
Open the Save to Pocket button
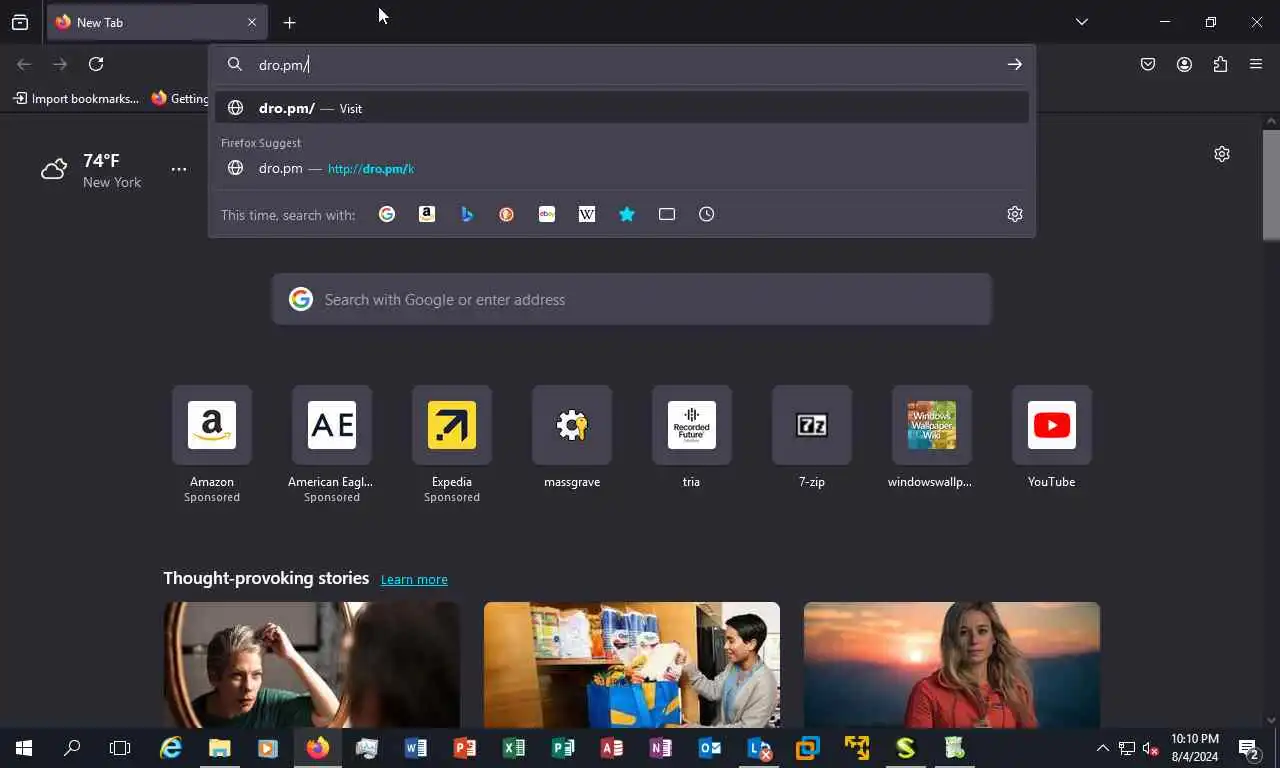1148,64
